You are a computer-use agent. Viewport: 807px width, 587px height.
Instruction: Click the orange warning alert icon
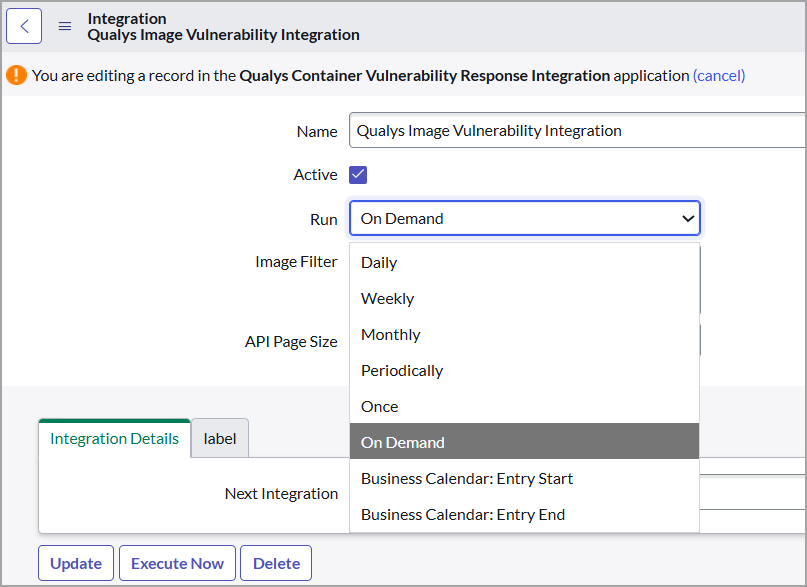pyautogui.click(x=17, y=74)
